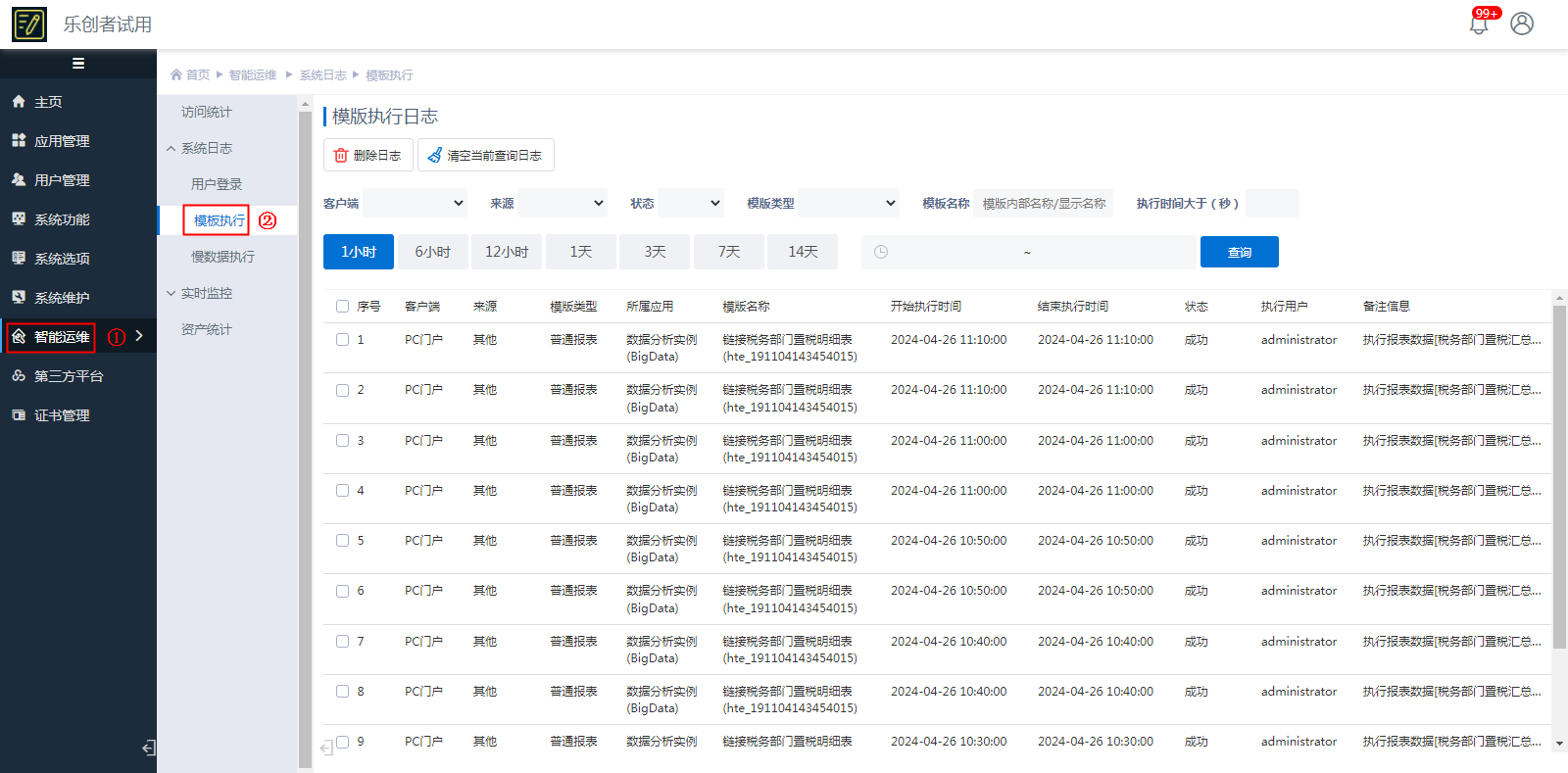Viewport: 1568px width, 773px height.
Task: Open the notification bell icon
Action: (x=1479, y=24)
